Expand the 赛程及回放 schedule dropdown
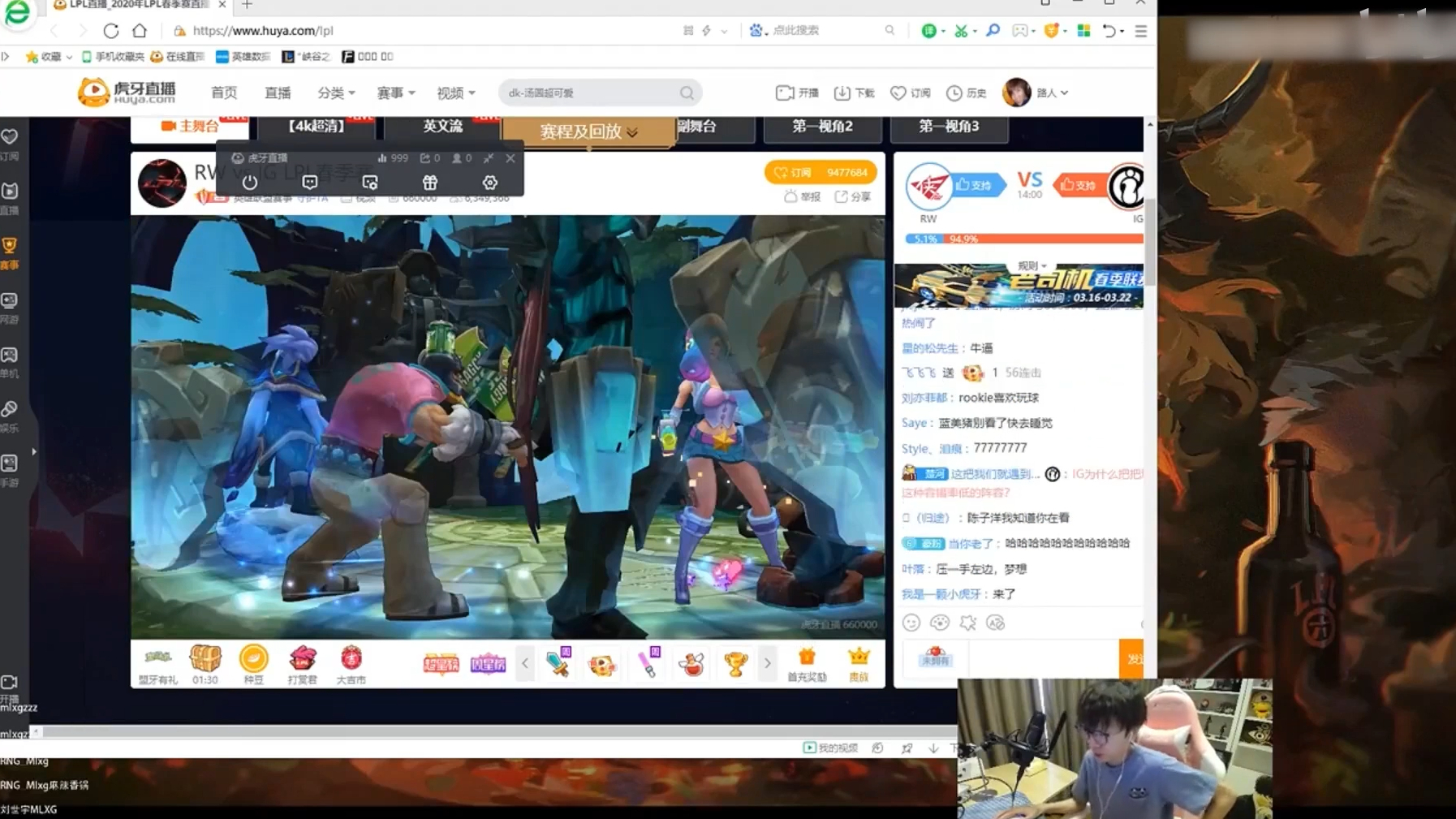This screenshot has height=819, width=1456. pyautogui.click(x=588, y=131)
